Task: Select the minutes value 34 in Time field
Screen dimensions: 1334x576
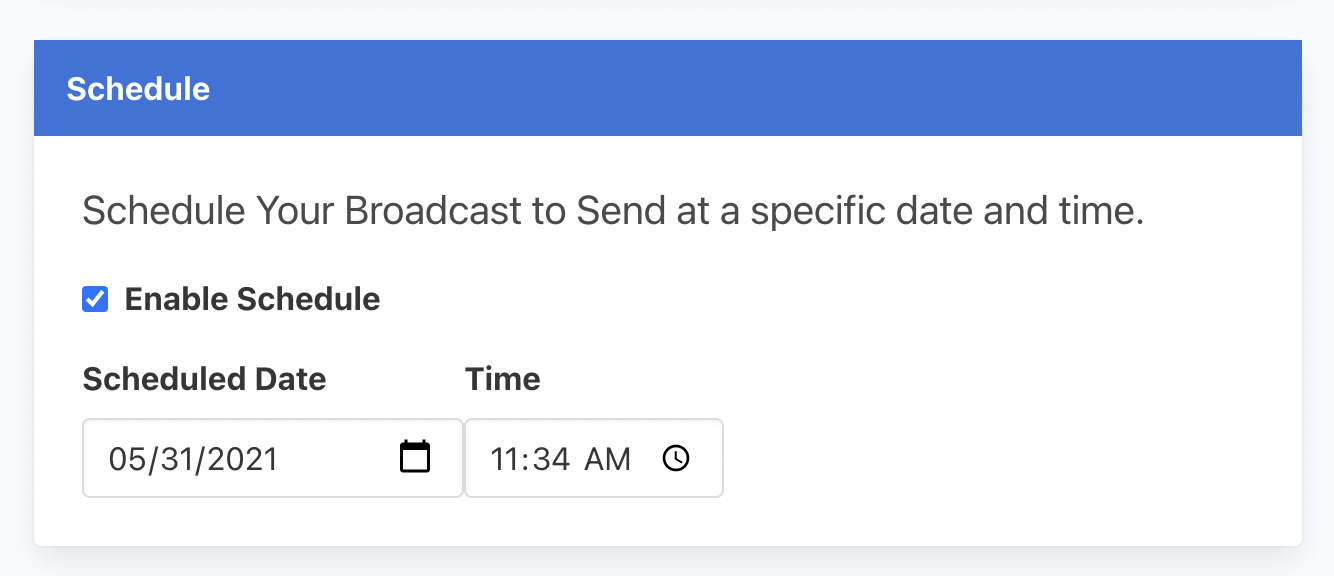Action: (551, 459)
